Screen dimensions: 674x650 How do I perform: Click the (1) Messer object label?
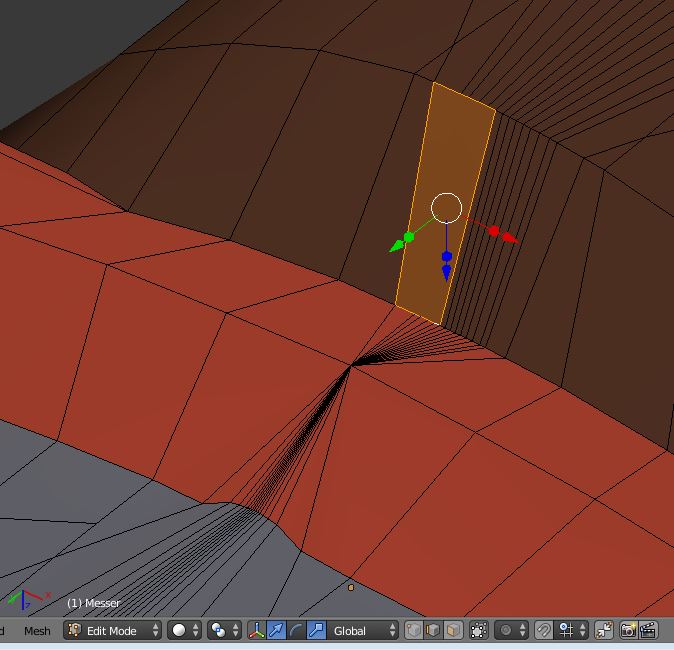tap(93, 603)
